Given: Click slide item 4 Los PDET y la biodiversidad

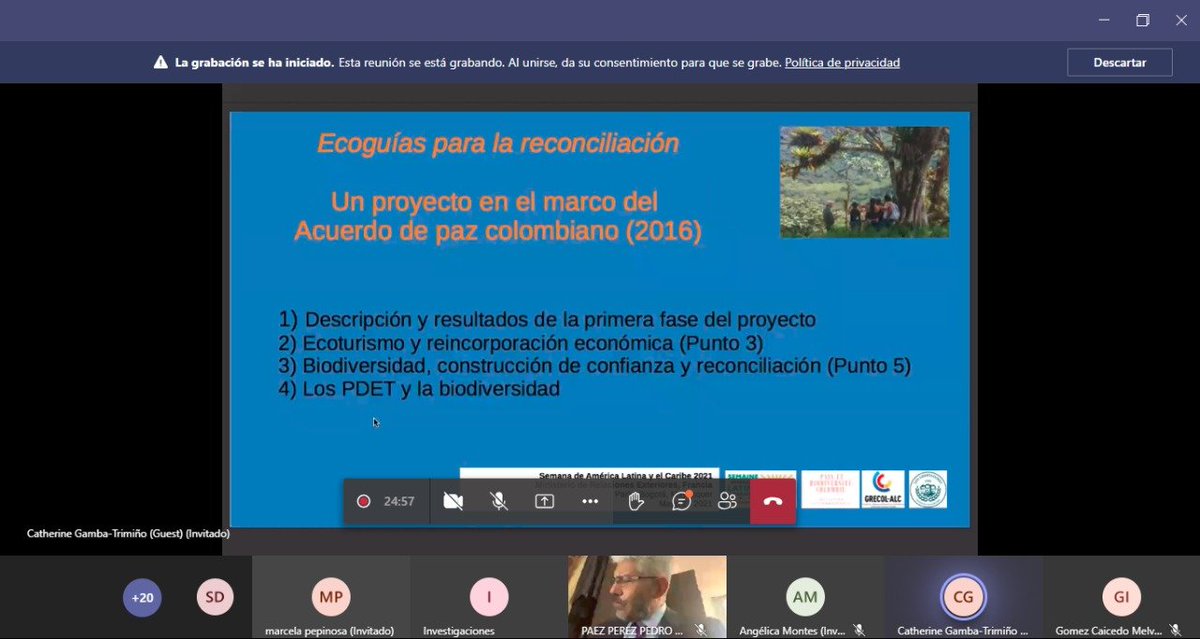Looking at the screenshot, I should [x=419, y=390].
